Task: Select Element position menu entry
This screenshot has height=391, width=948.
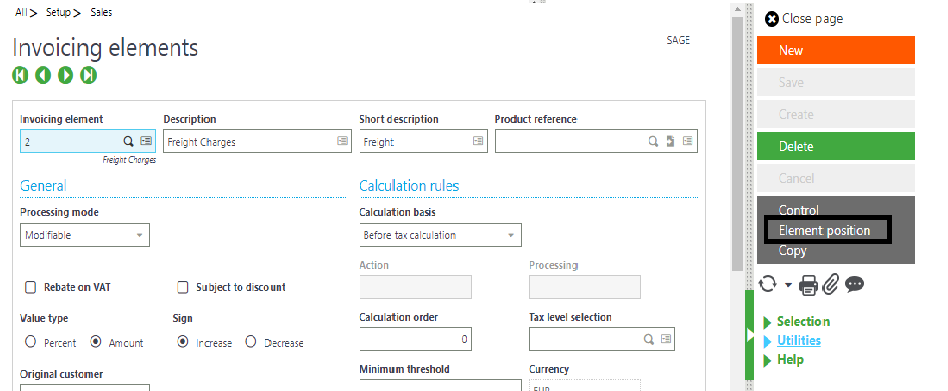Action: point(824,230)
